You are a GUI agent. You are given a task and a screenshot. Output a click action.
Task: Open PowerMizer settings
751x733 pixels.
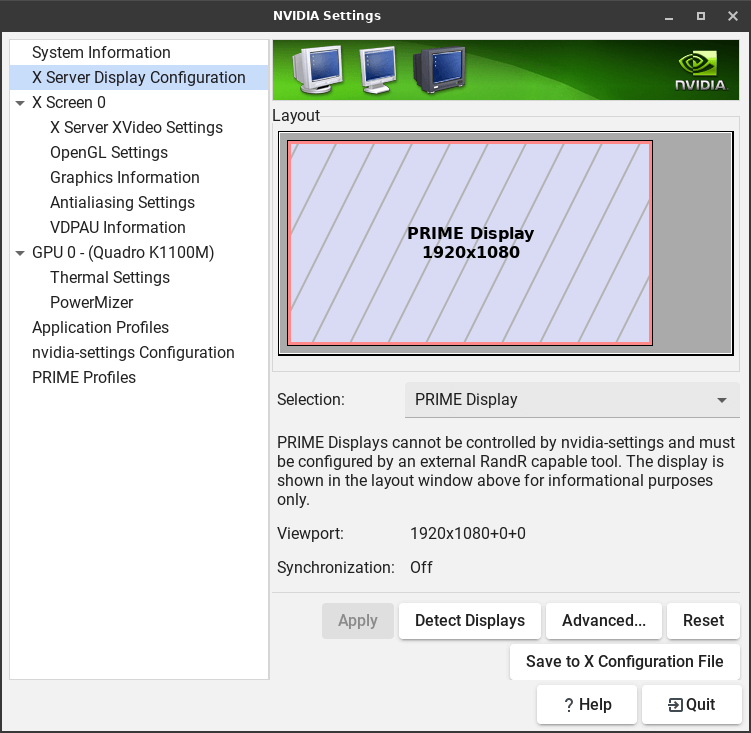91,302
